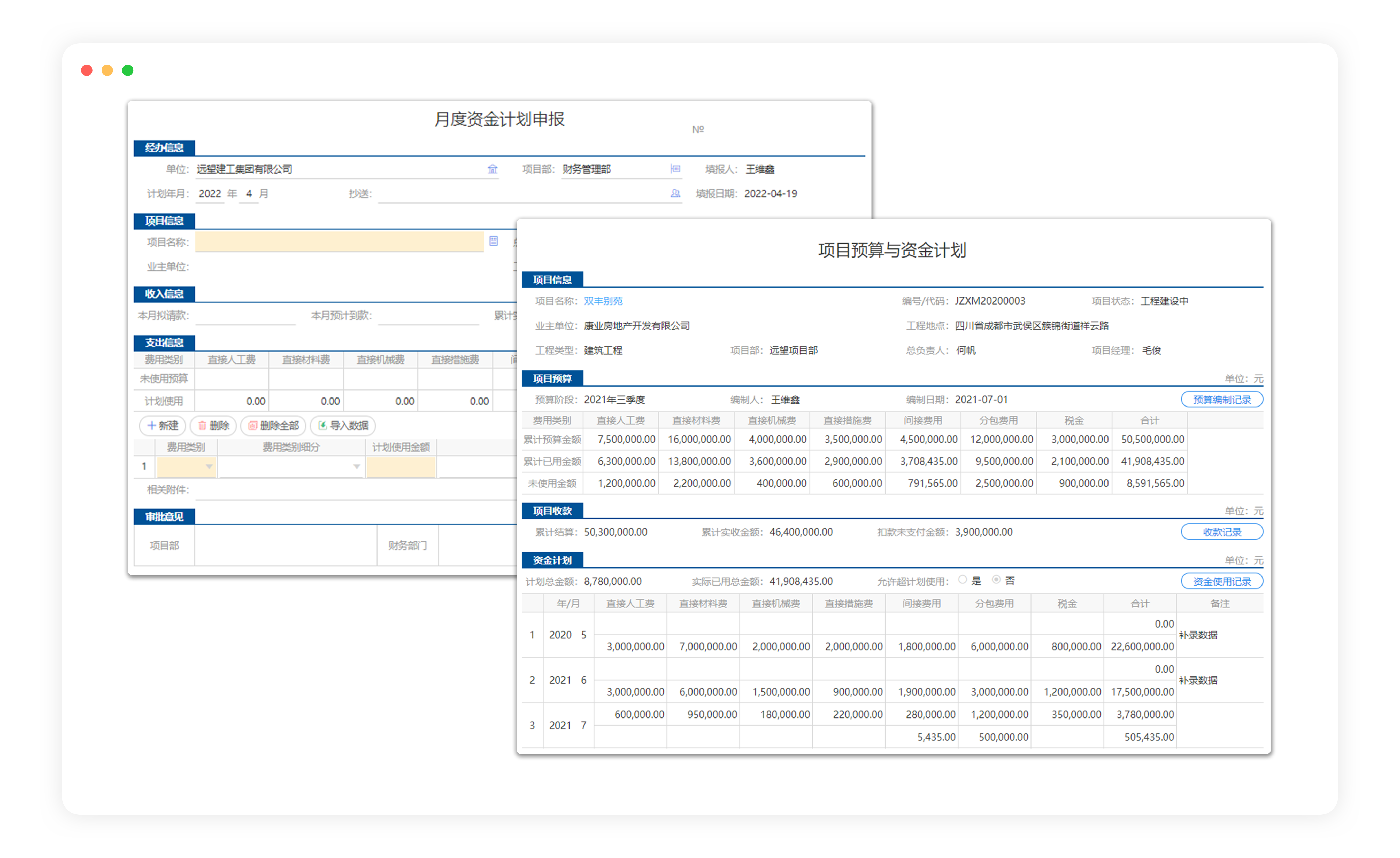
Task: Click the 支出信息 section header
Action: pyautogui.click(x=164, y=342)
